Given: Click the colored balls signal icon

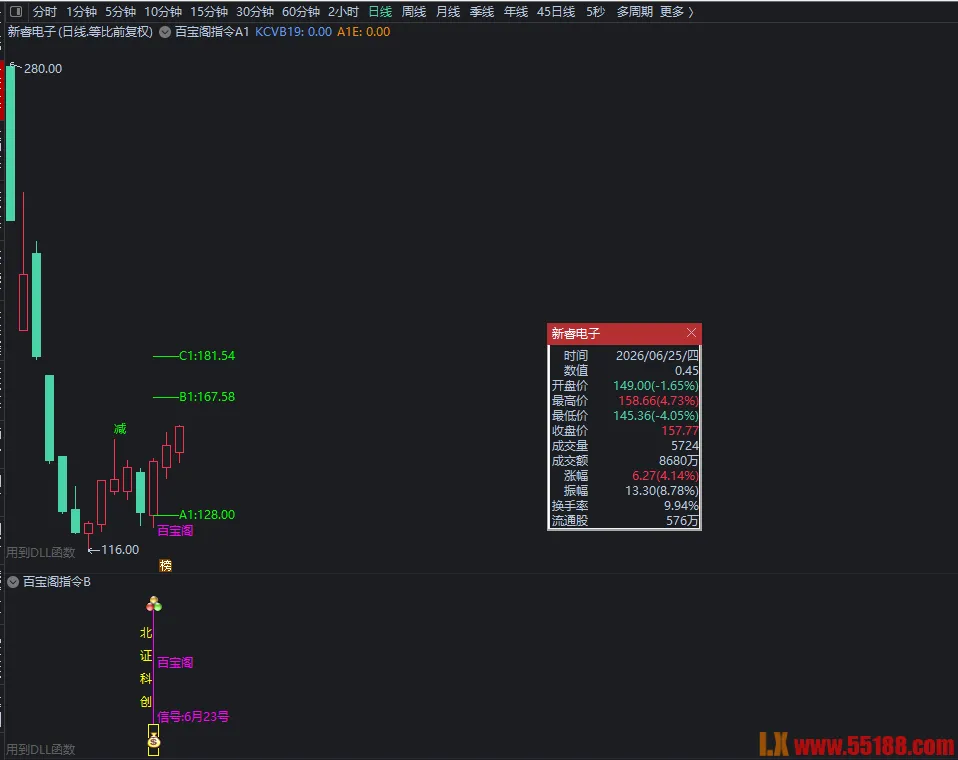Looking at the screenshot, I should point(154,604).
